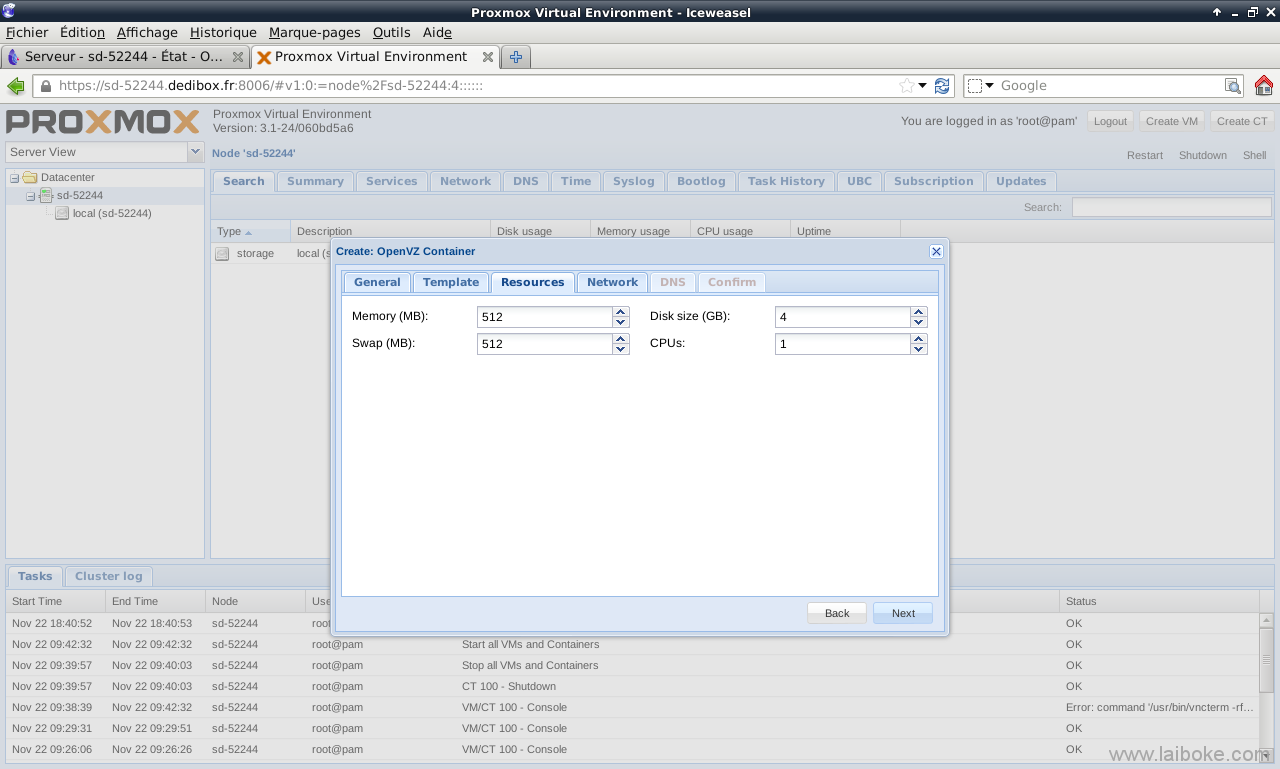
Task: Click the reload page icon in URL bar
Action: coord(942,86)
